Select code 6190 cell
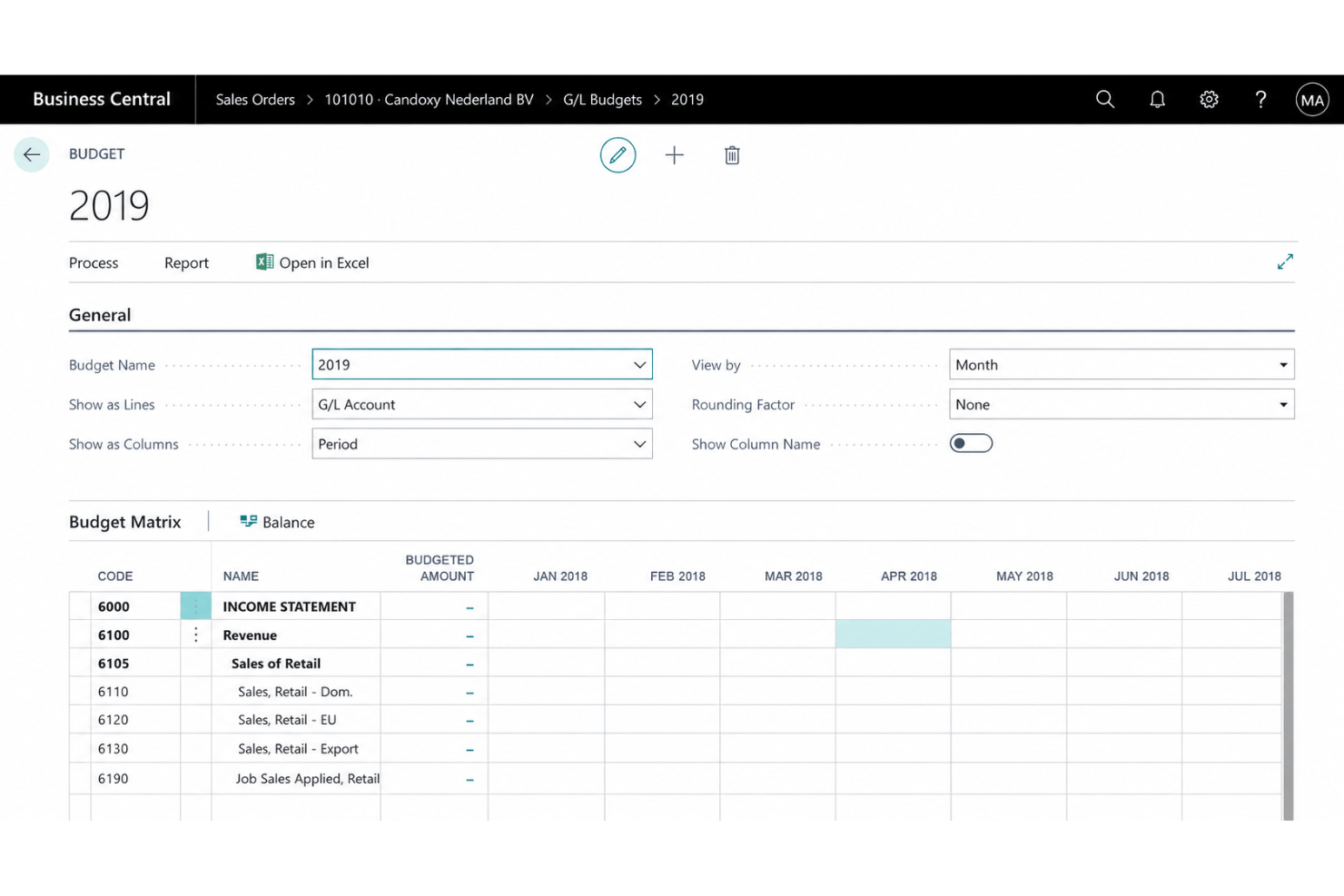This screenshot has height=896, width=1344. tap(135, 778)
